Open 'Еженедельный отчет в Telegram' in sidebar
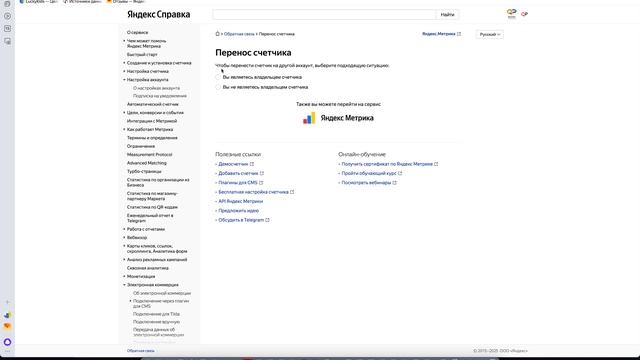Viewport: 640px width, 360px height. (x=150, y=218)
